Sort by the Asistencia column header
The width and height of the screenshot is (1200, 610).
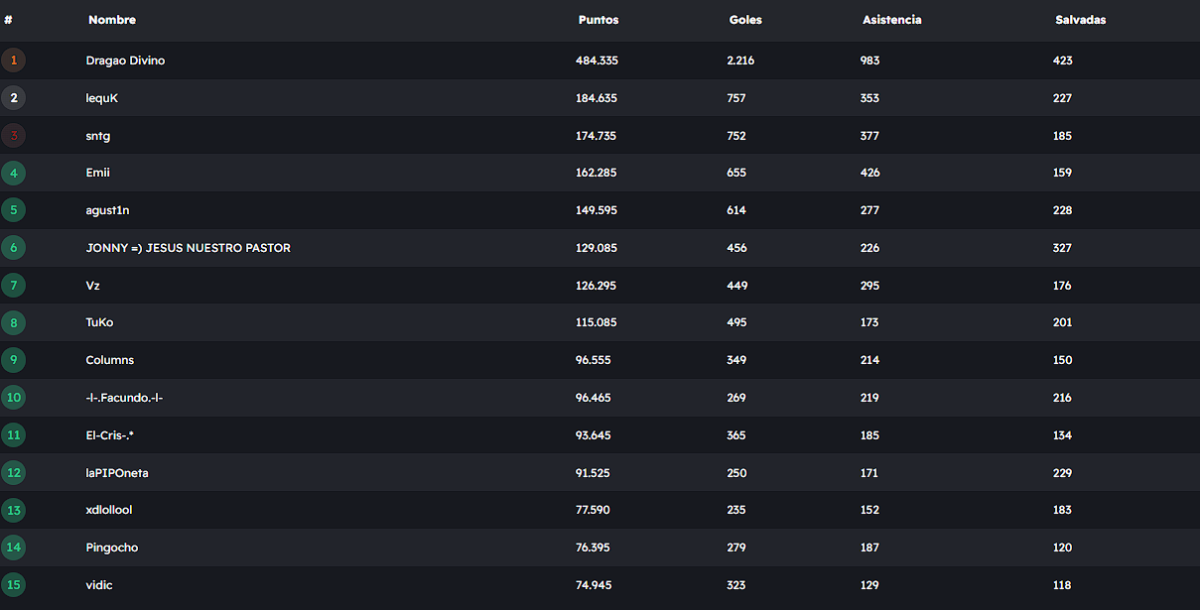(892, 20)
